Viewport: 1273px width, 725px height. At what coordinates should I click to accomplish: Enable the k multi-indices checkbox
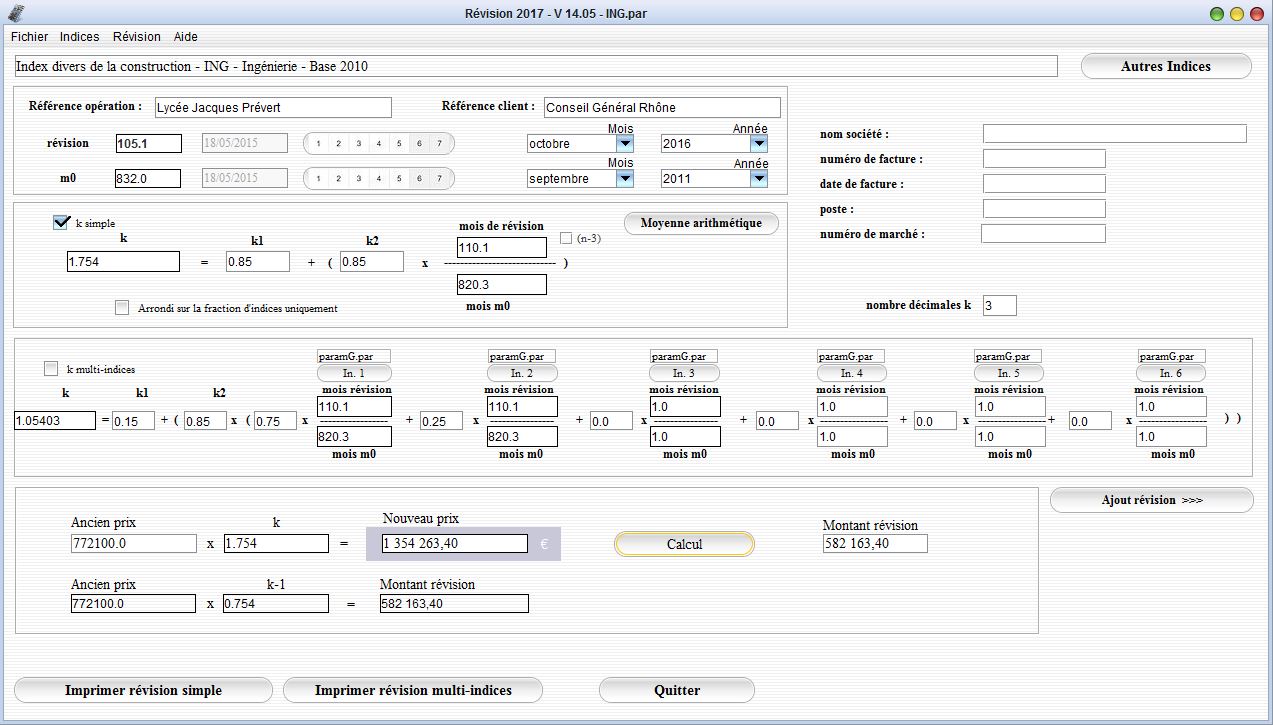(51, 369)
